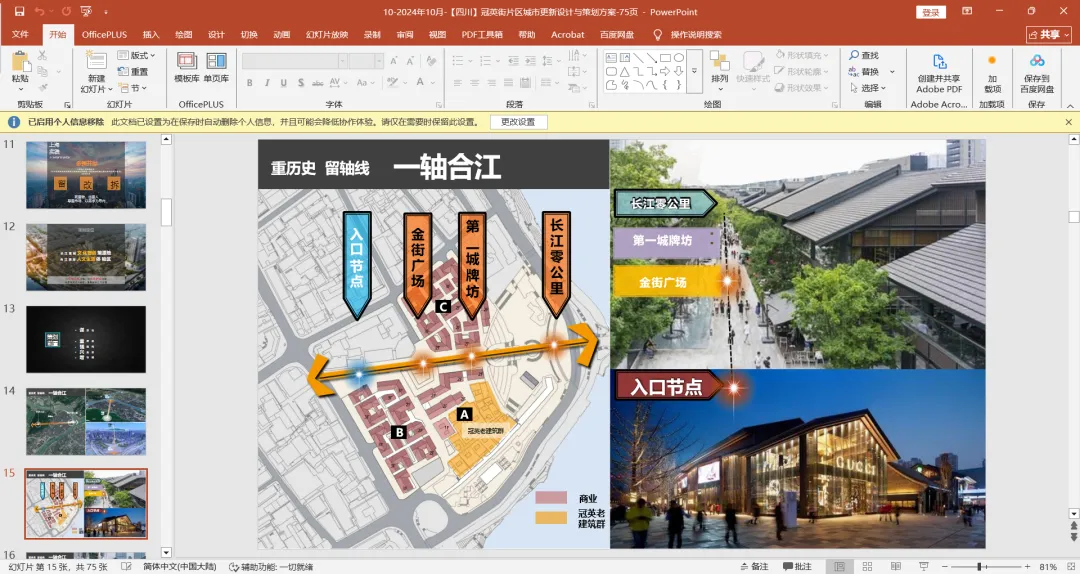Select the text box shape in gallery
1080x574 pixels.
611,58
